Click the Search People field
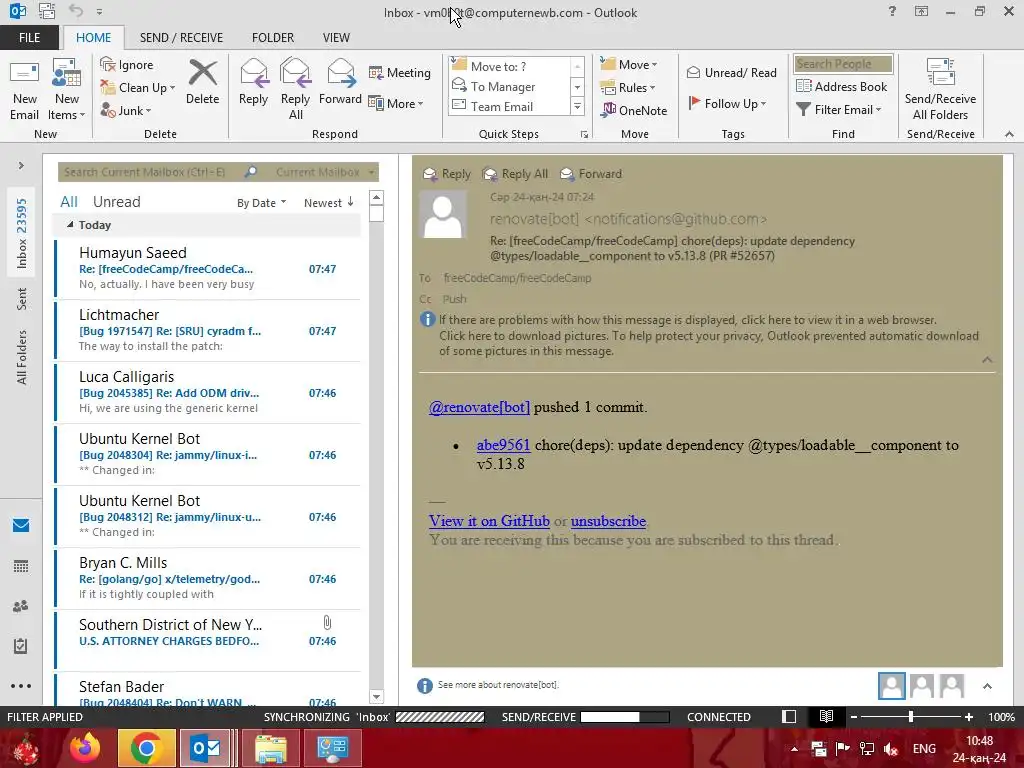The image size is (1024, 768). pos(843,63)
